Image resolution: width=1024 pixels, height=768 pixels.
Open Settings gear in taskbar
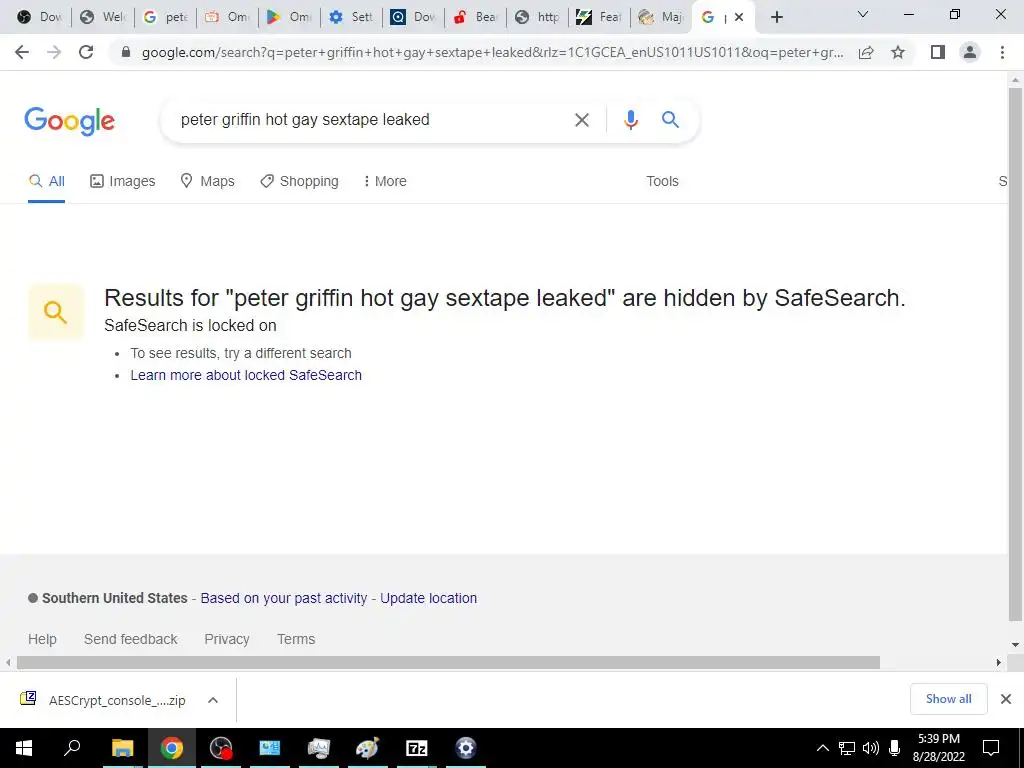[x=466, y=748]
